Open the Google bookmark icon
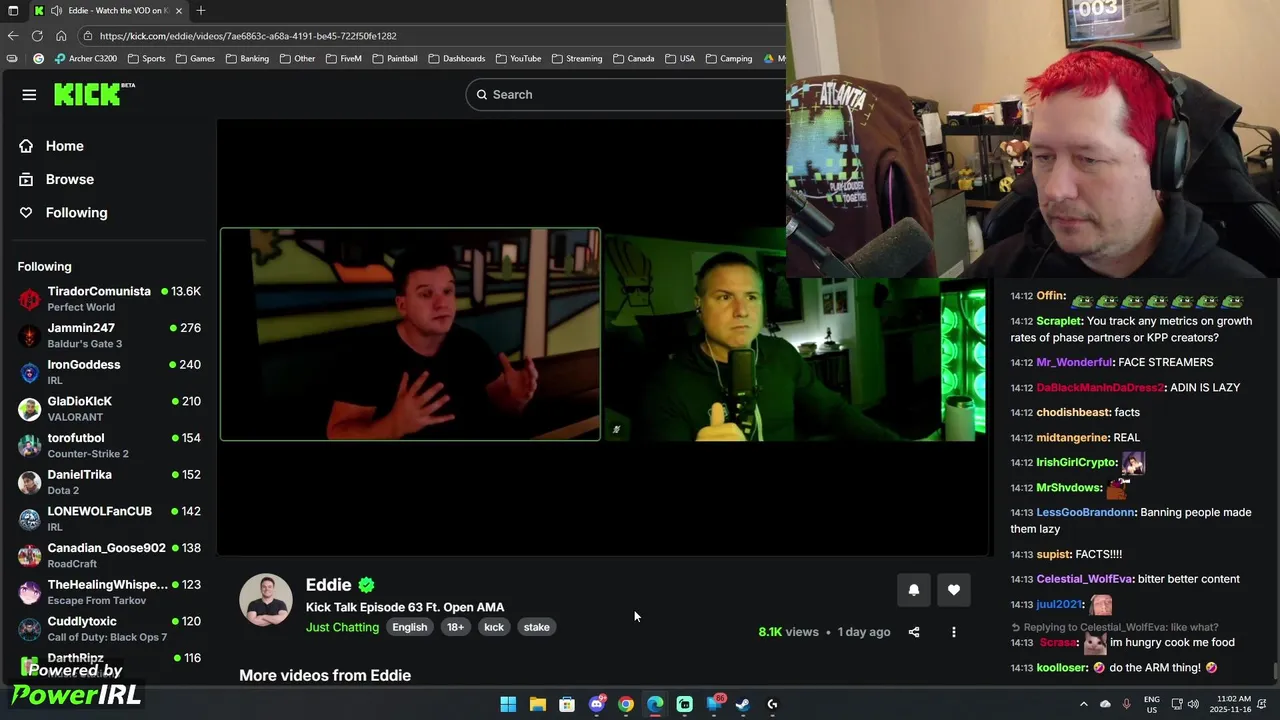1280x720 pixels. pyautogui.click(x=39, y=58)
